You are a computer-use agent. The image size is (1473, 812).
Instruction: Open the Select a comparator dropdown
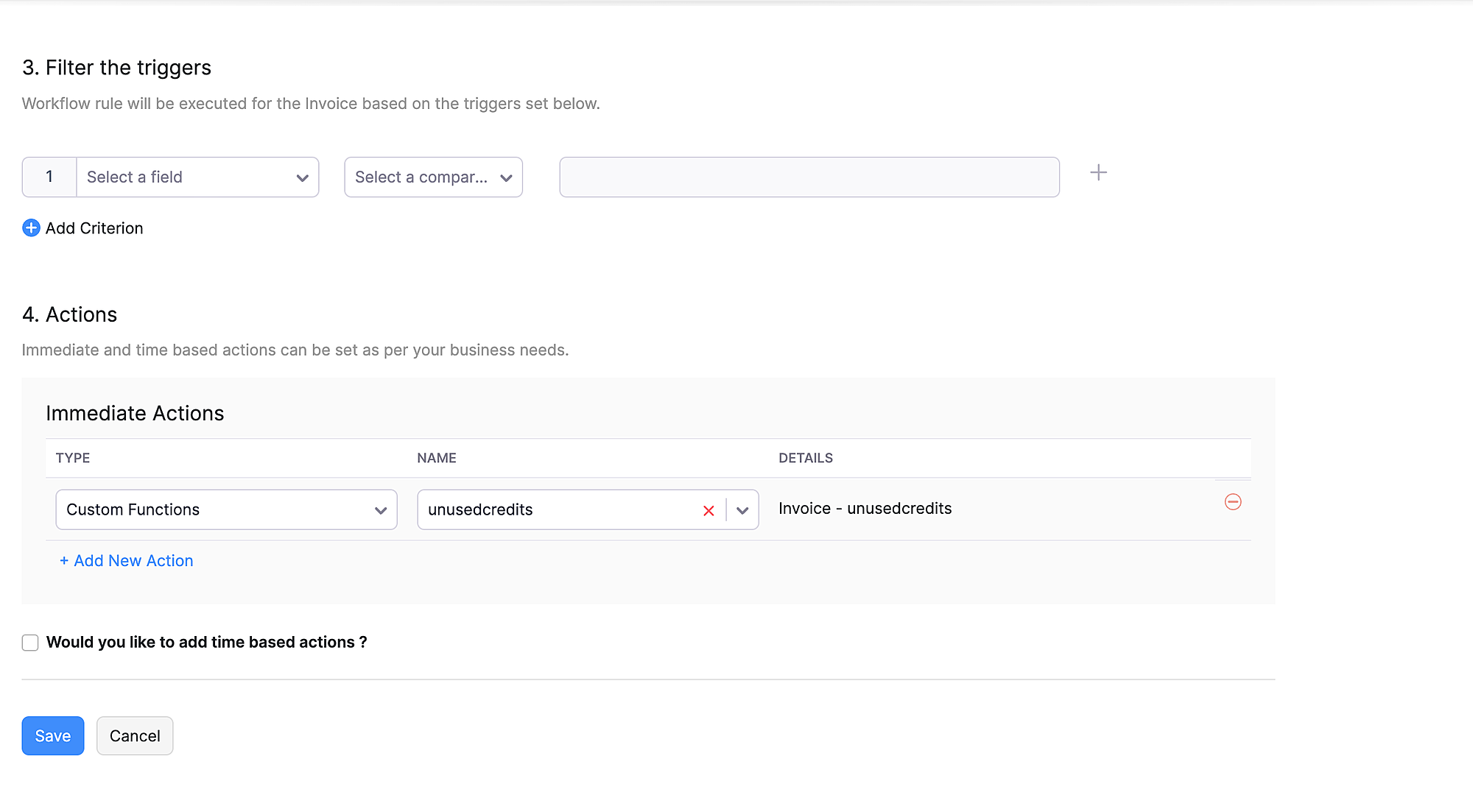421,177
